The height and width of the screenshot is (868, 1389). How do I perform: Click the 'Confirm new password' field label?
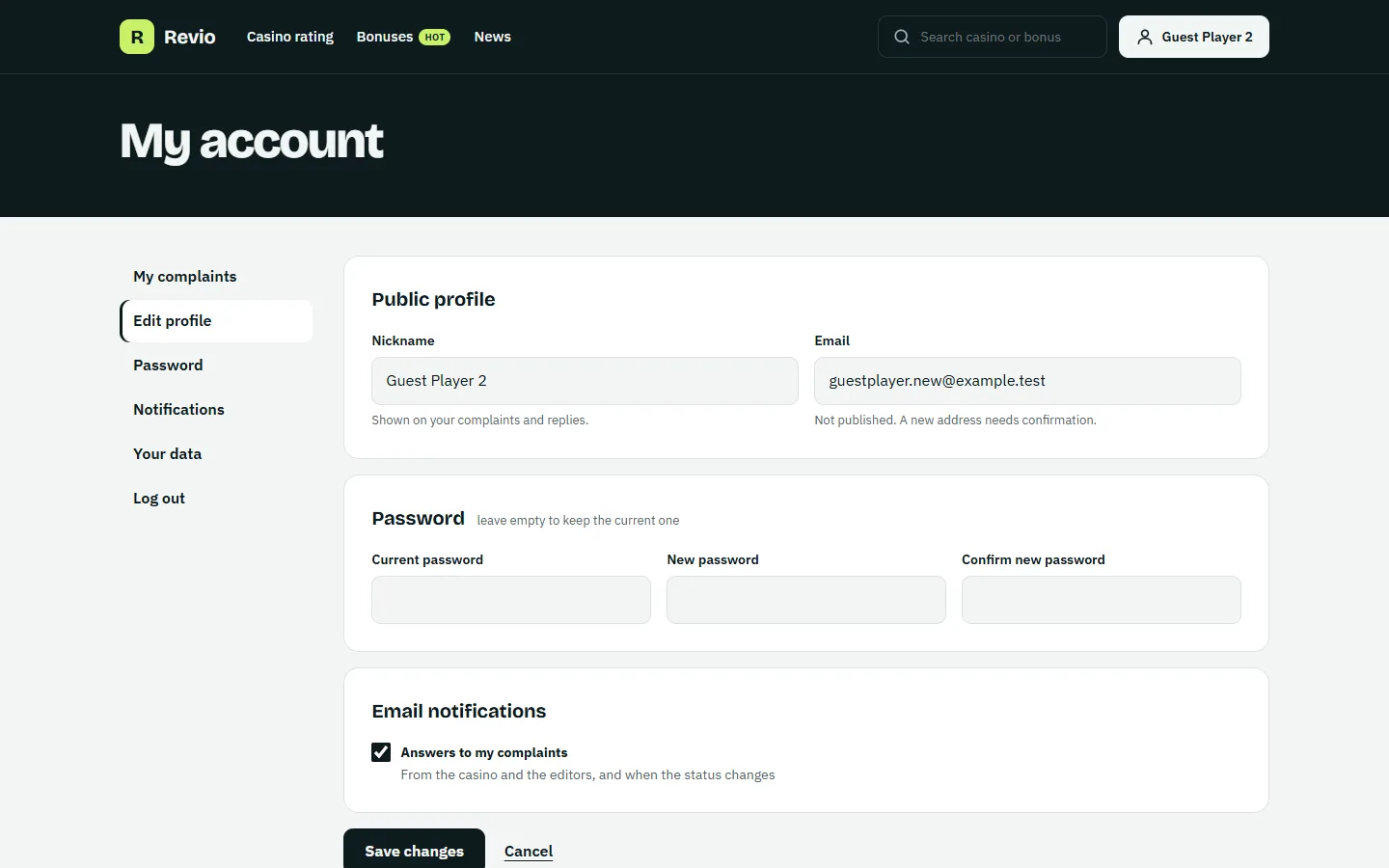coord(1033,559)
